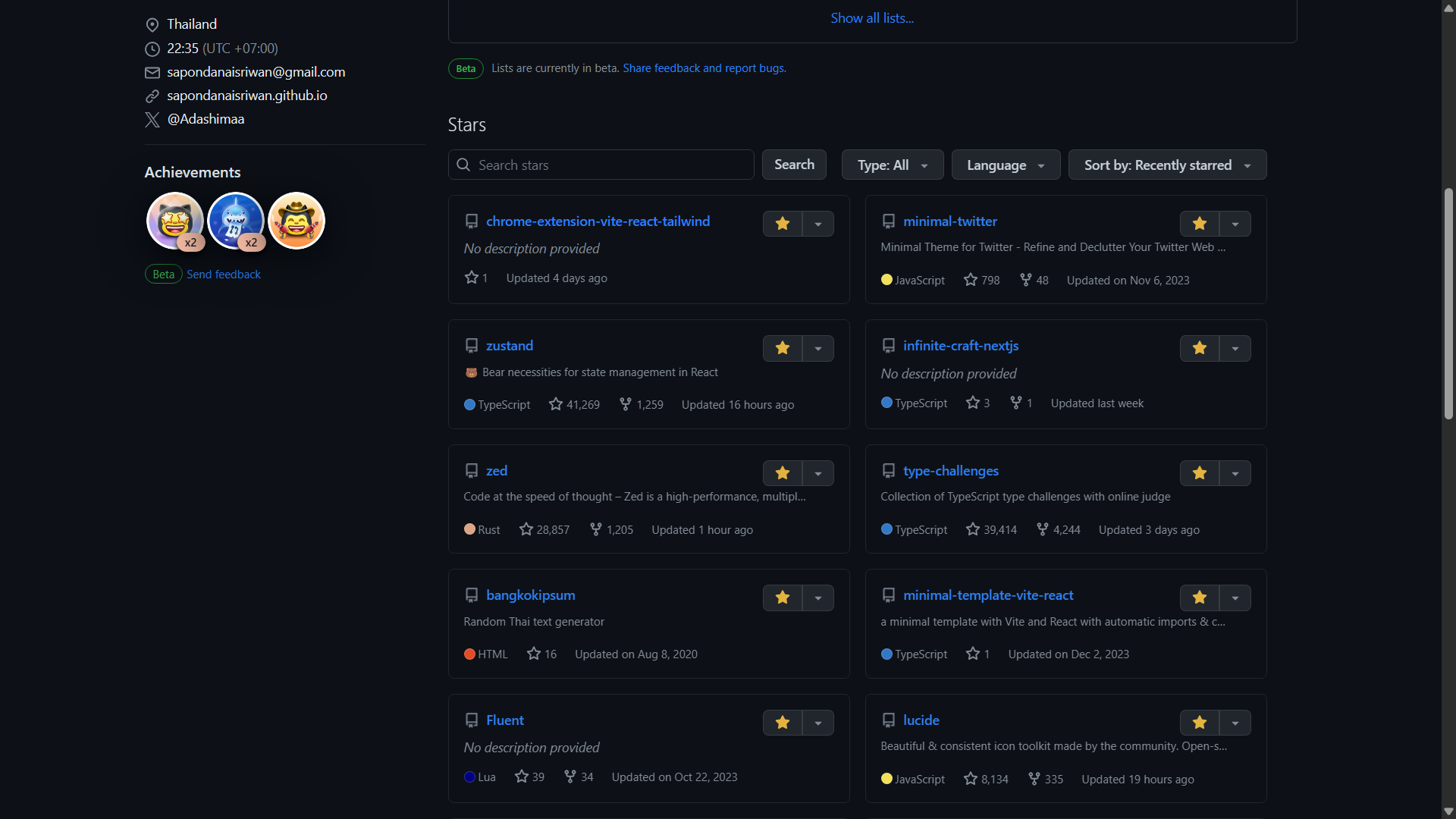Click the star count icon on lucide
Screen dimensions: 1456x819
(x=971, y=779)
